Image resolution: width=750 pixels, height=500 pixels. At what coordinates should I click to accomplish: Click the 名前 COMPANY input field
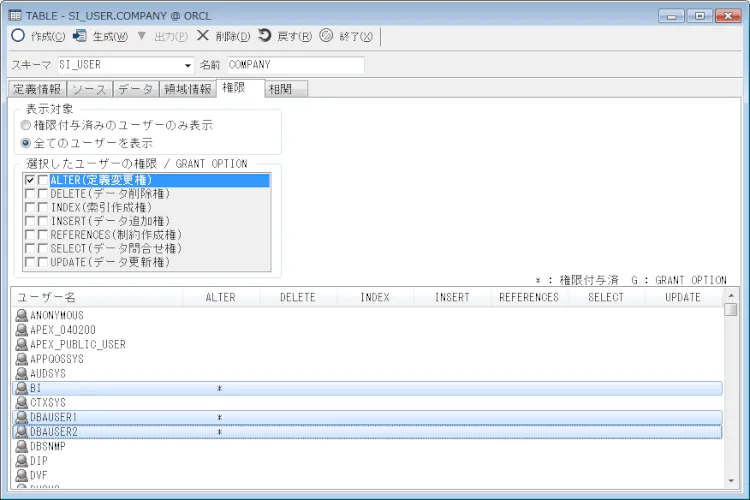coord(294,65)
